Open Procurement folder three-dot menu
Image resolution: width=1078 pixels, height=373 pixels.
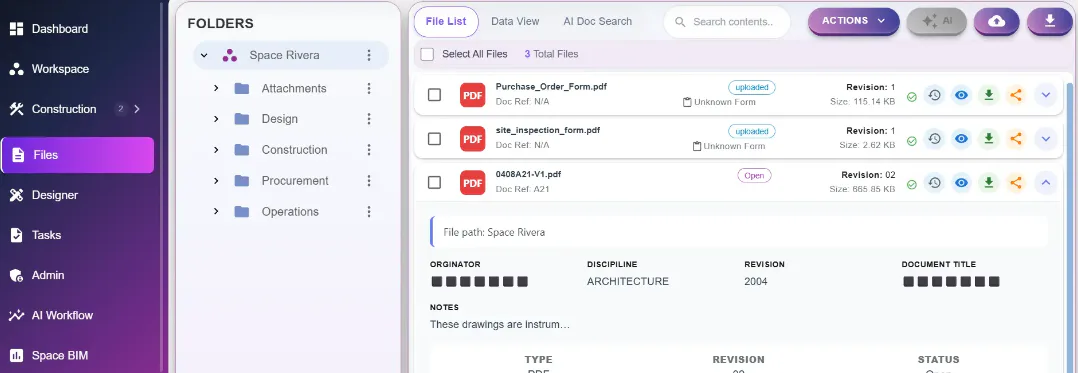(369, 181)
